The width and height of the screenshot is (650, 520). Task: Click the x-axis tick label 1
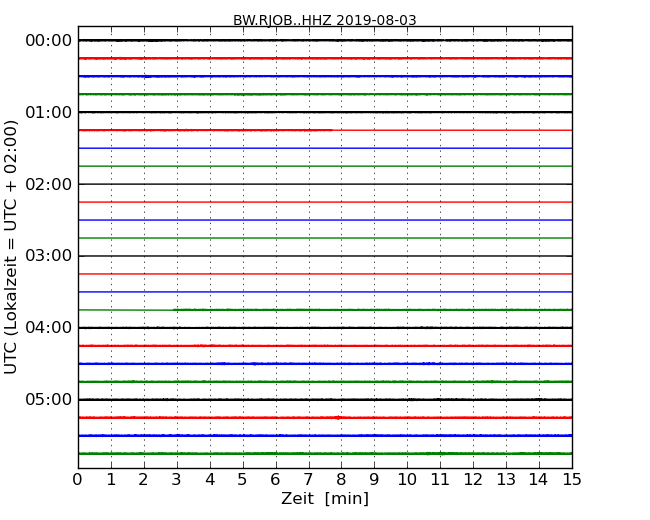(x=111, y=480)
